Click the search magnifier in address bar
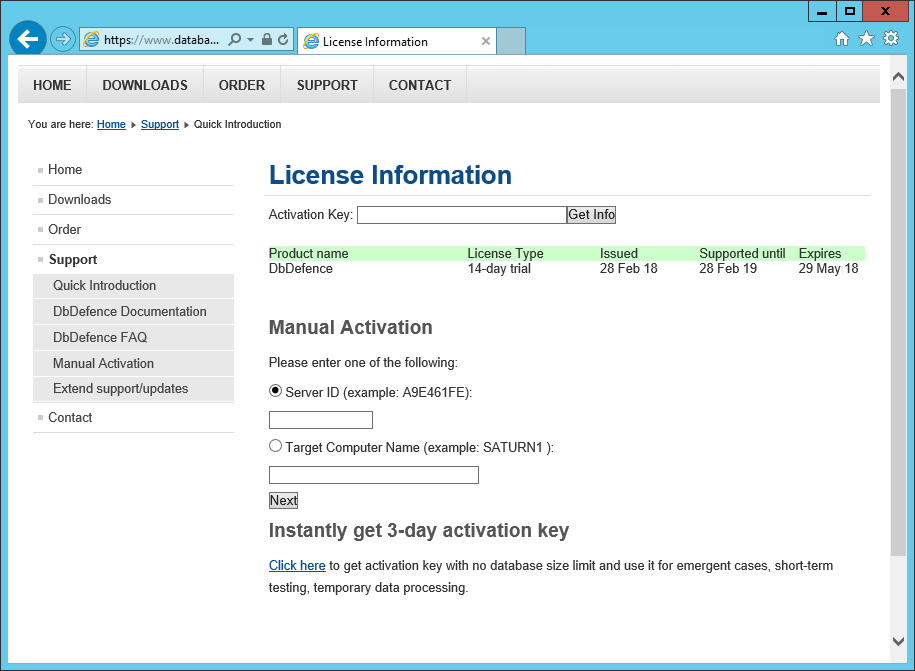915x671 pixels. (235, 40)
